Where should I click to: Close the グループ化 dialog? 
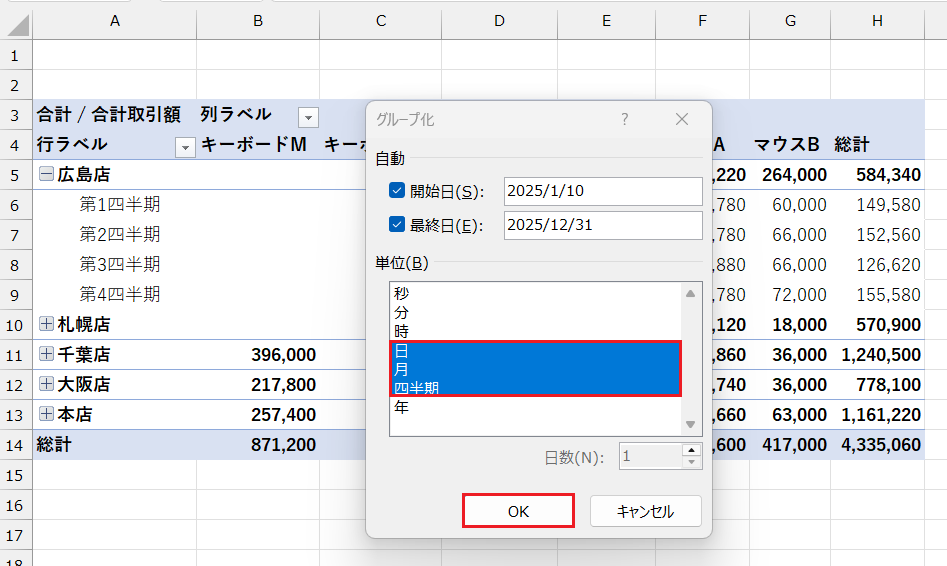click(682, 119)
